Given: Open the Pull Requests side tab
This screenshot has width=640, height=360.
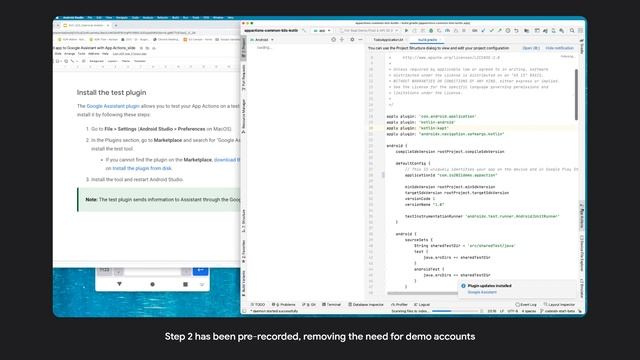Looking at the screenshot, I should (x=244, y=77).
